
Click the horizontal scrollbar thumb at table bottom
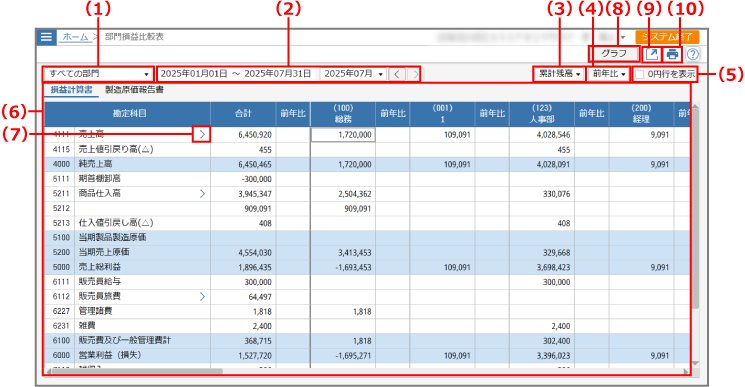pos(137,371)
